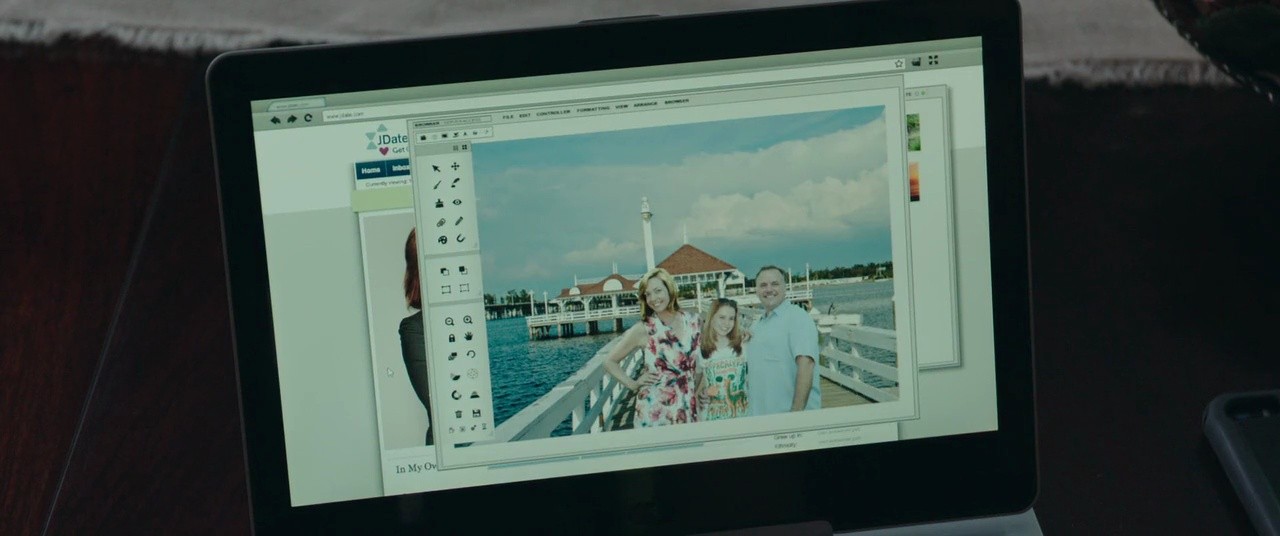The image size is (1280, 536).
Task: Select the second dashed selection tool
Action: point(464,288)
